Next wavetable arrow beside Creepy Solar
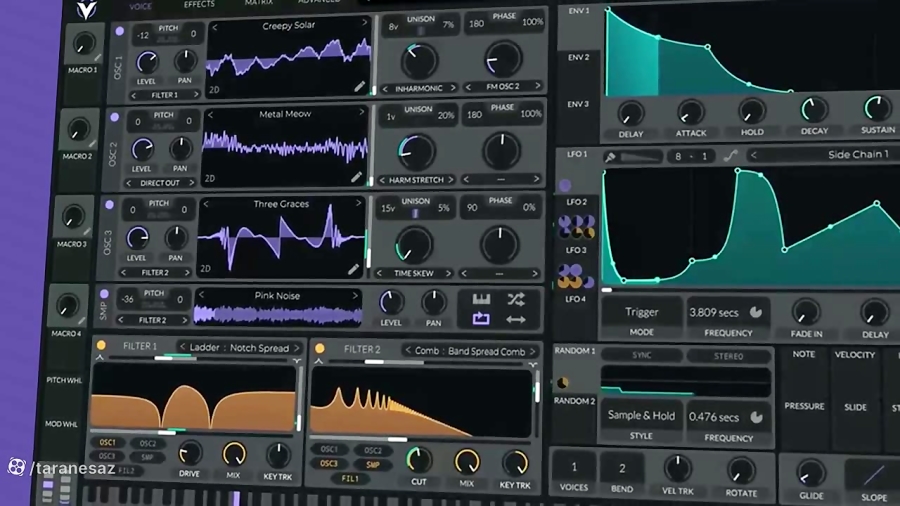Viewport: 900px width, 506px height. [x=364, y=22]
